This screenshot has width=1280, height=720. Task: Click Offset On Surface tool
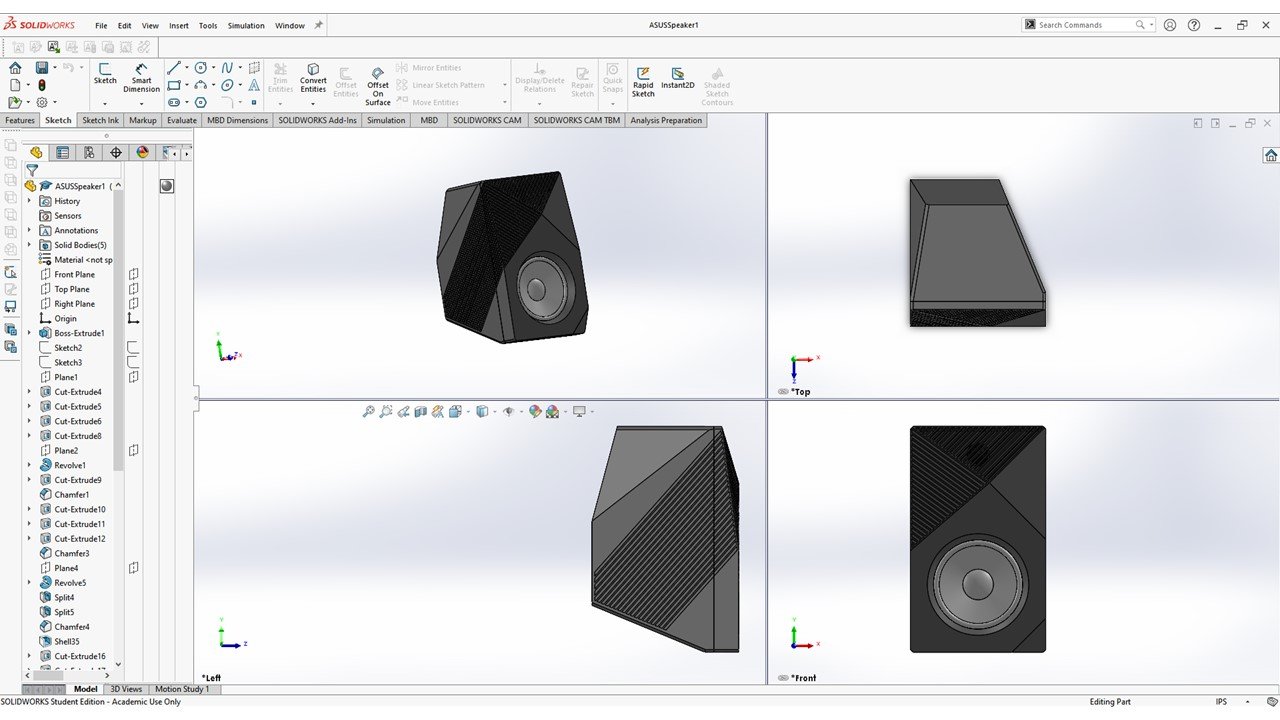(x=378, y=86)
